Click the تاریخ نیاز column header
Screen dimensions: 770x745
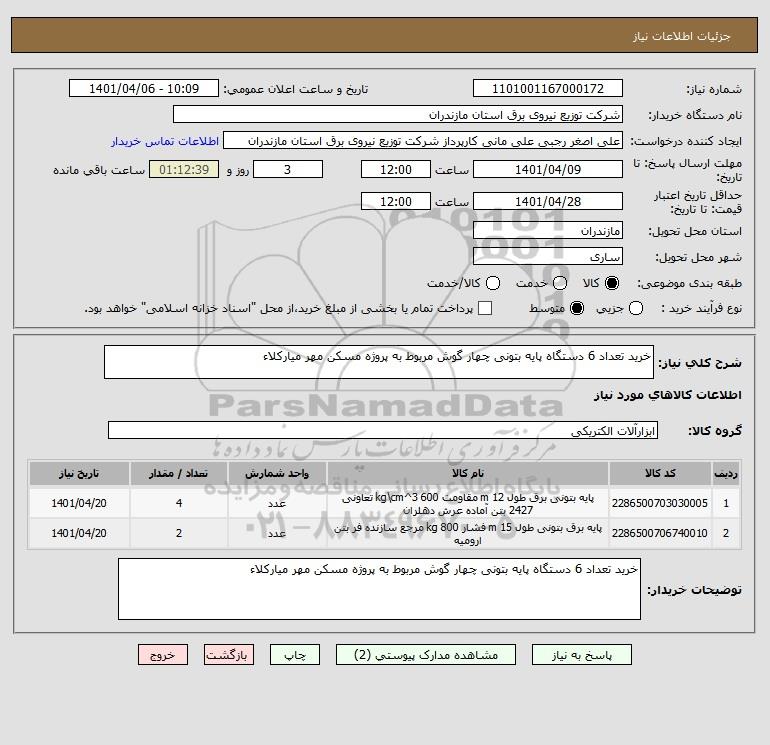79,473
